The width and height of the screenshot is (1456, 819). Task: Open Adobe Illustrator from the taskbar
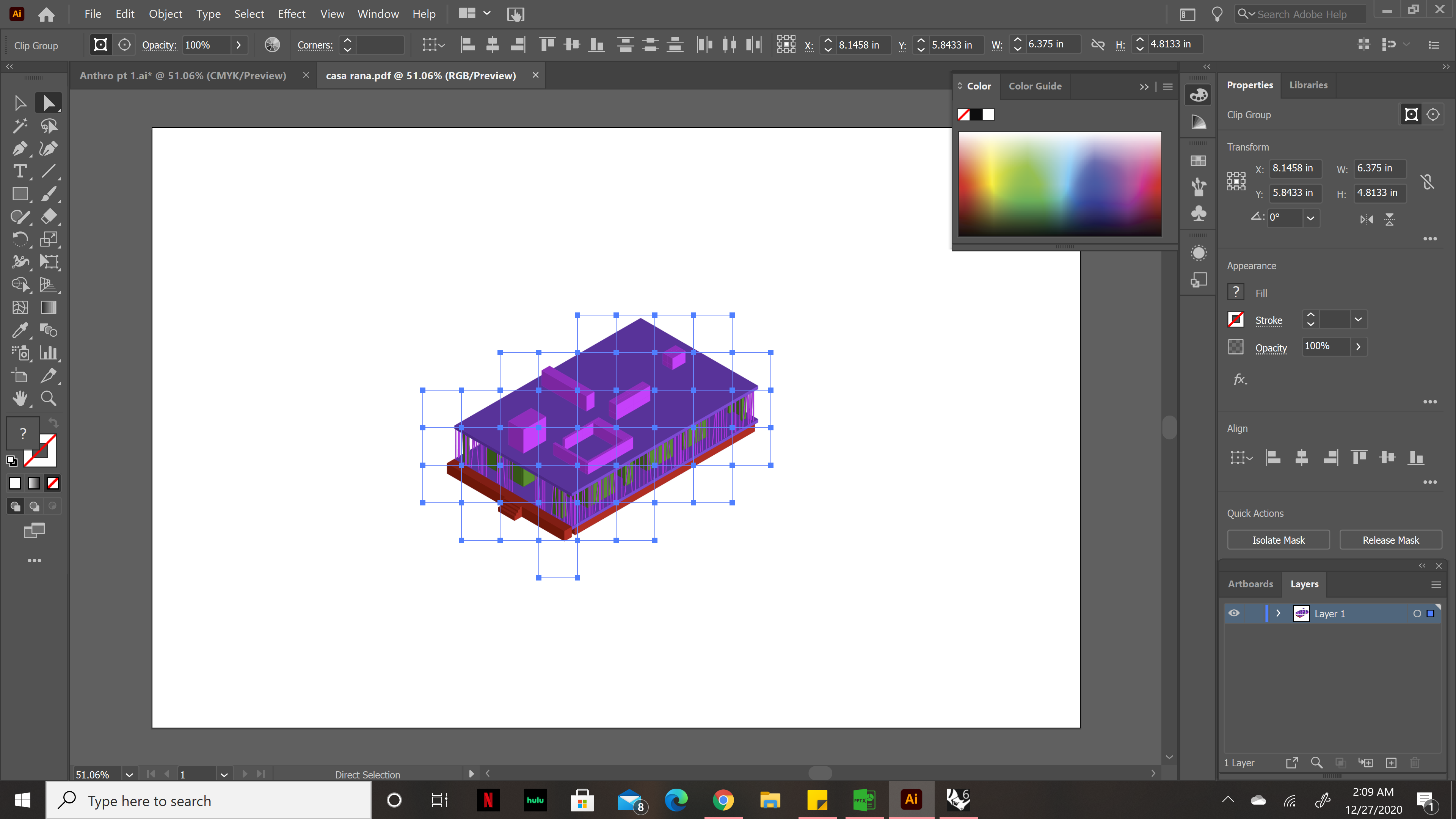910,799
